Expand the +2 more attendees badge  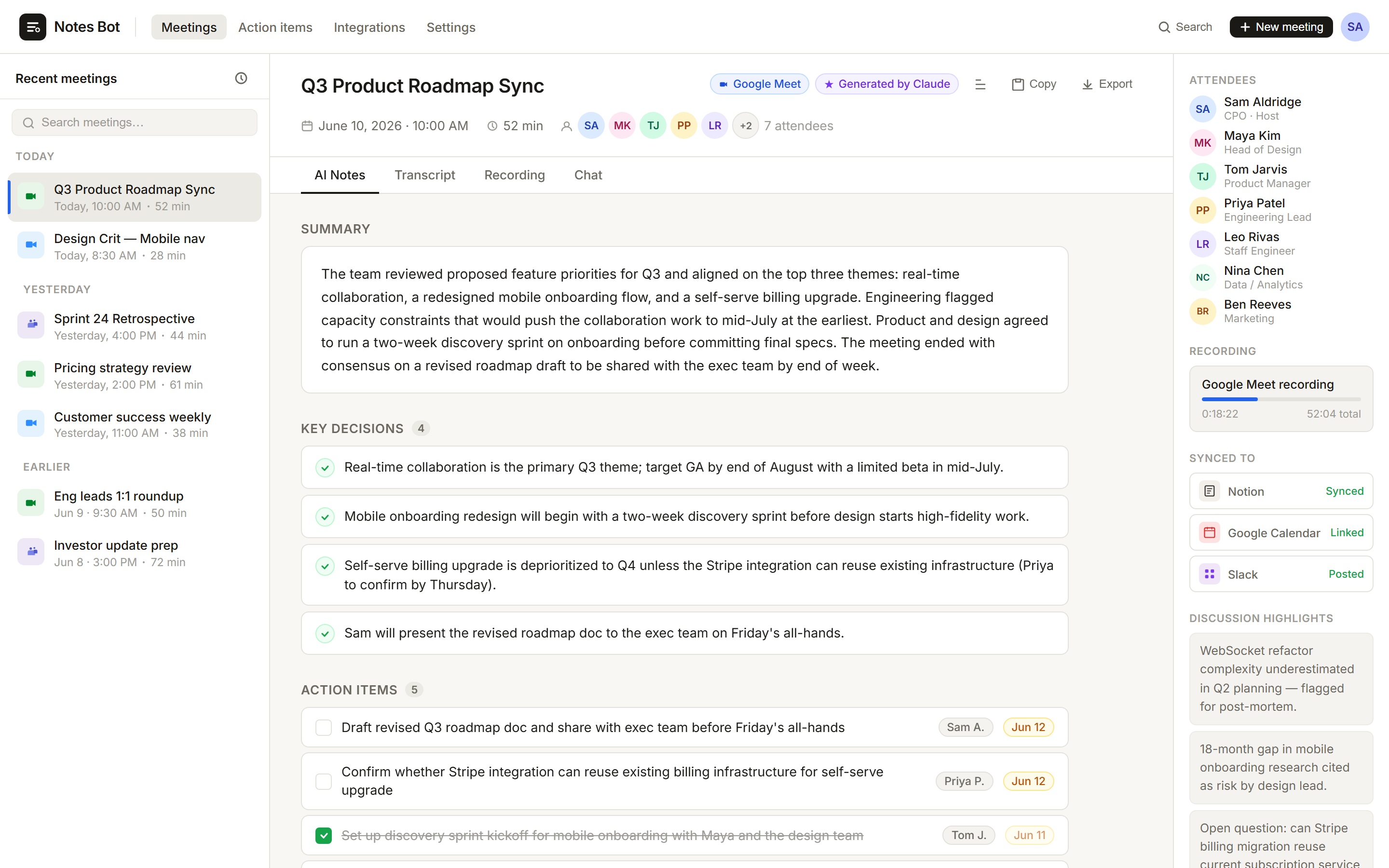click(x=746, y=126)
